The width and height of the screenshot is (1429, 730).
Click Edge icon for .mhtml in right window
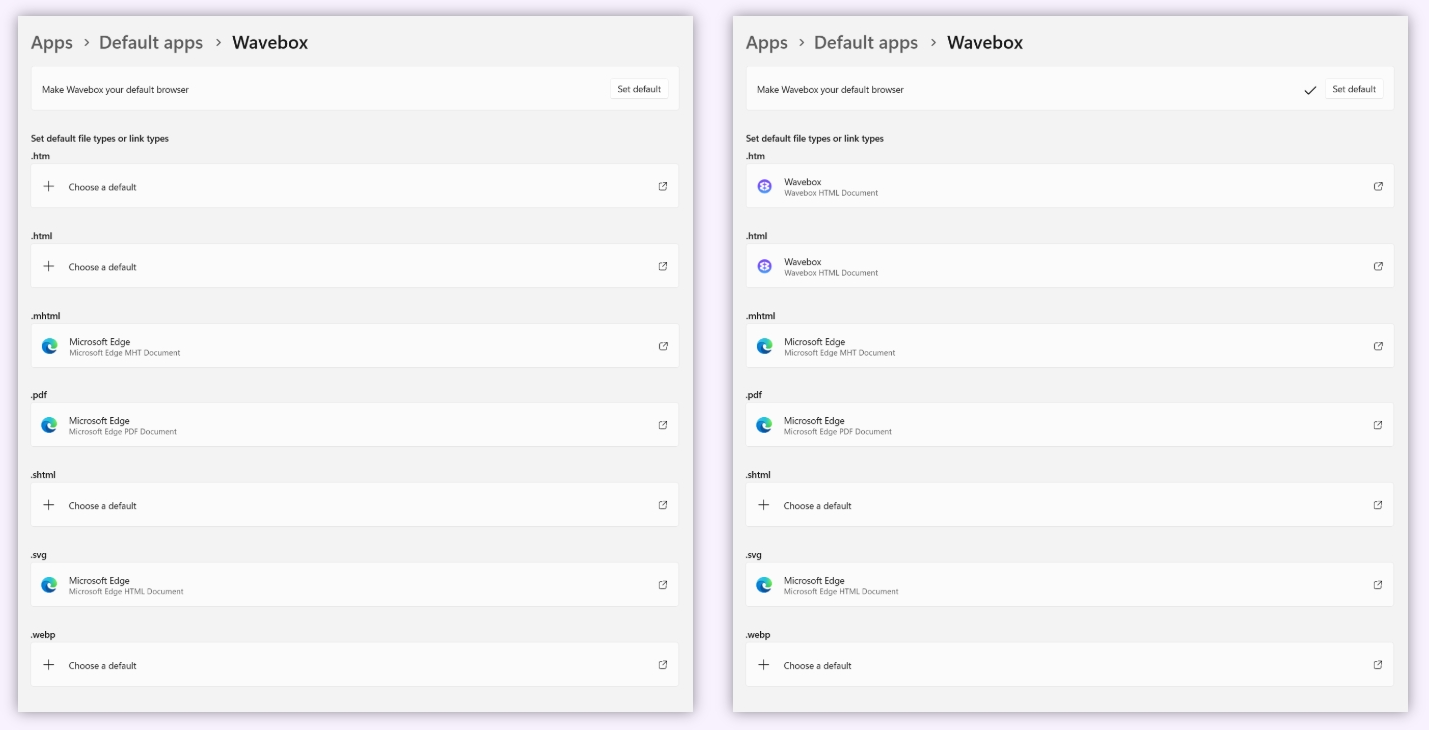tap(764, 346)
